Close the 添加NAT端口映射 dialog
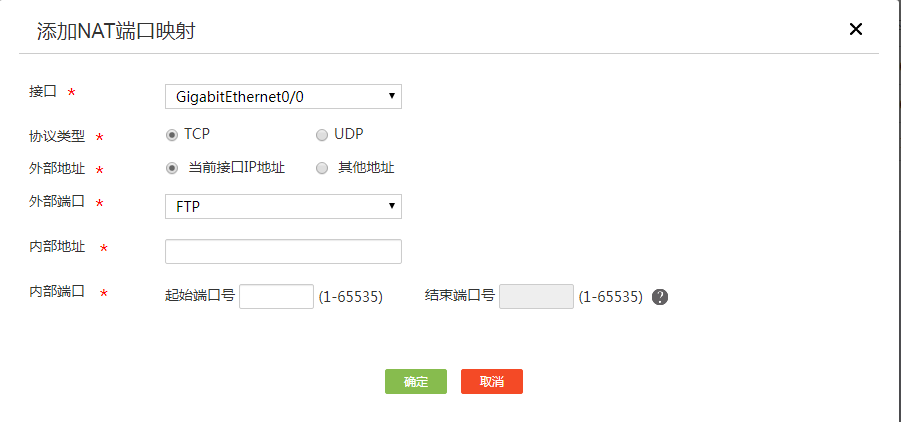 856,29
